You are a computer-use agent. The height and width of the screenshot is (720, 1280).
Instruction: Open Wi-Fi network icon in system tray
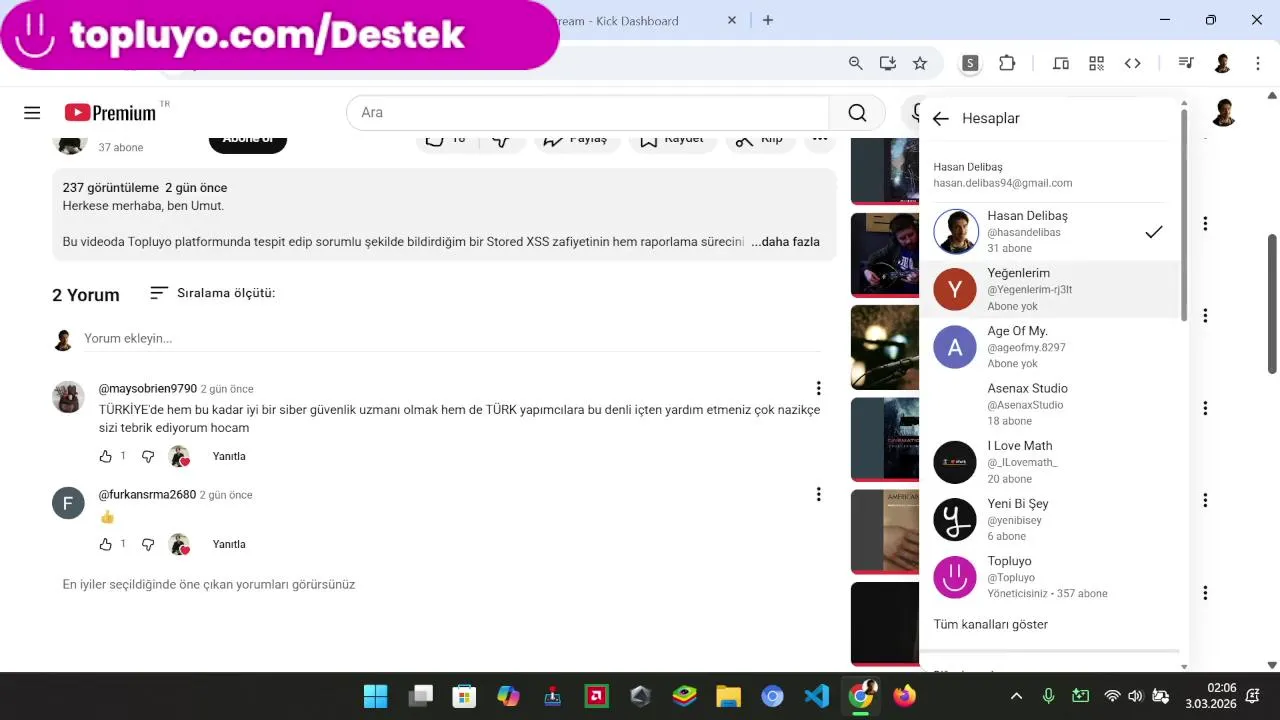pyautogui.click(x=1112, y=696)
